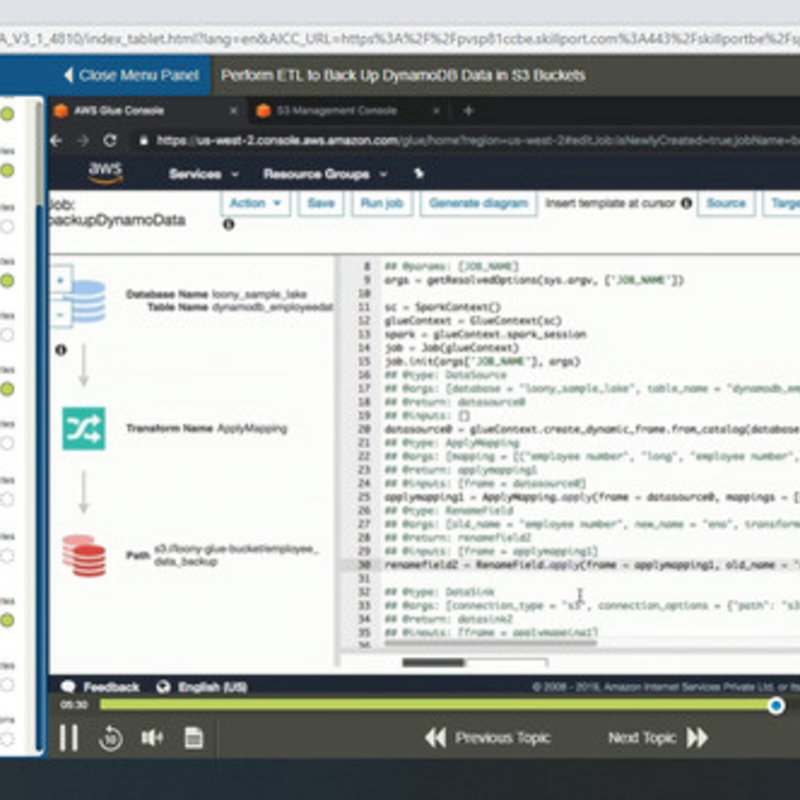Select the S3 data target red icon

84,556
